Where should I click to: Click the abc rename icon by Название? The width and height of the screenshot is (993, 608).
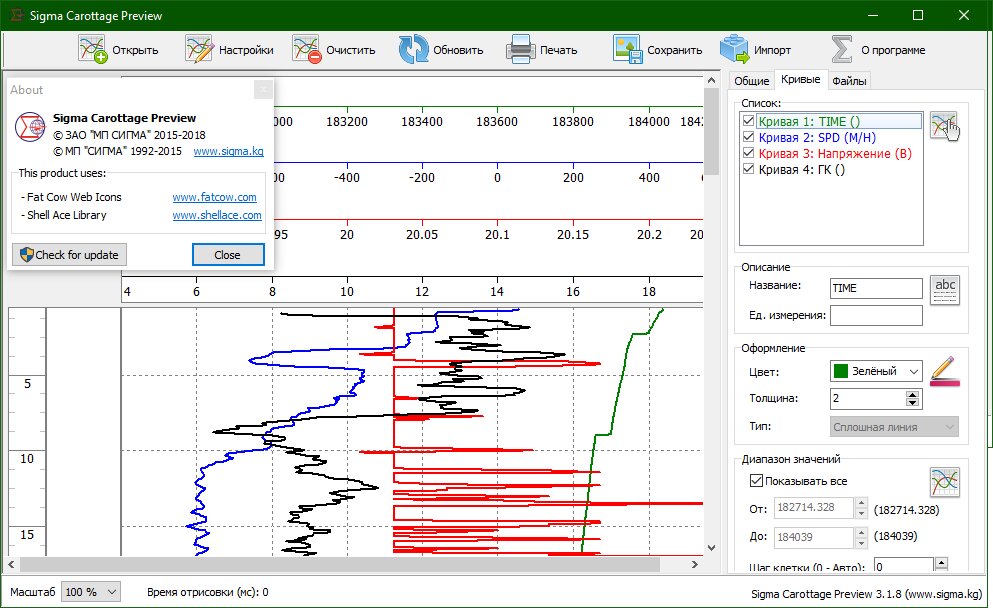coord(945,290)
